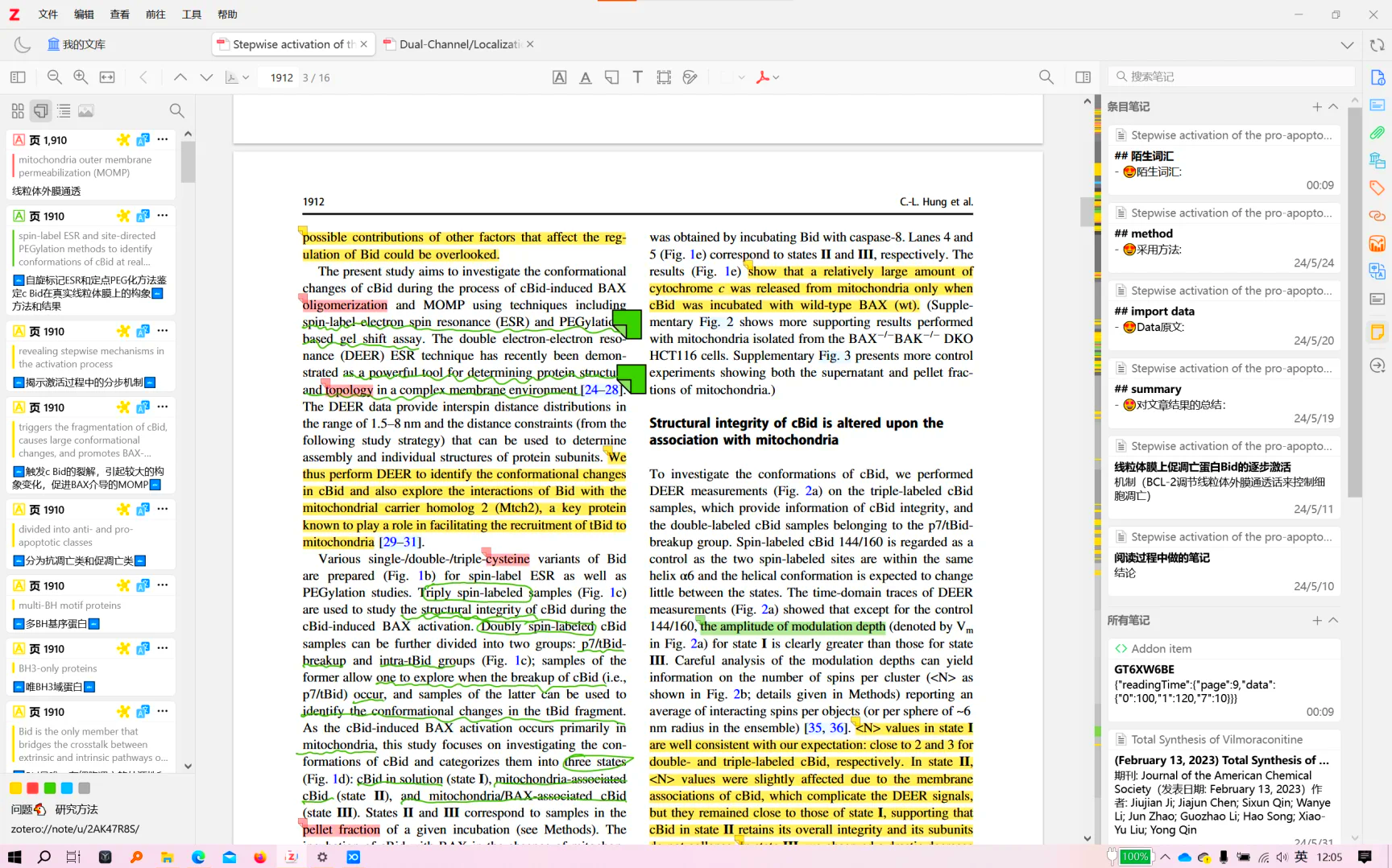
Task: Zoom in on the PDF
Action: point(81,77)
